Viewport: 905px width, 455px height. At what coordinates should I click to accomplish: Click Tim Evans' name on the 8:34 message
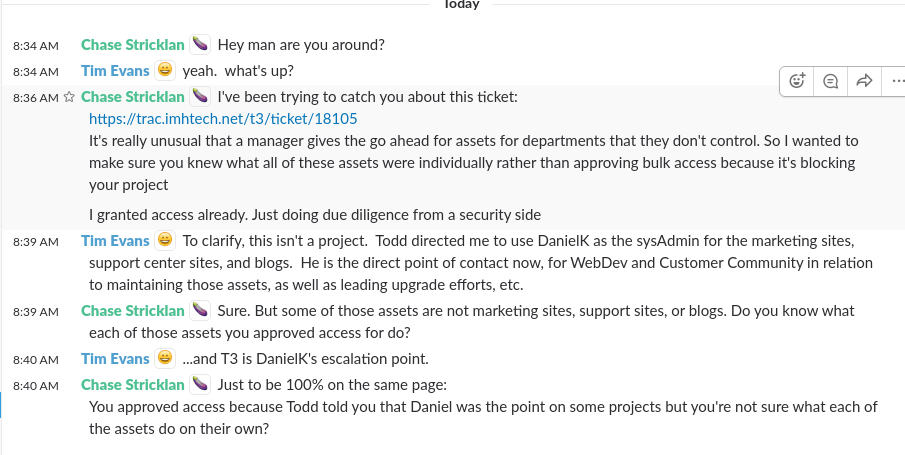[x=115, y=71]
